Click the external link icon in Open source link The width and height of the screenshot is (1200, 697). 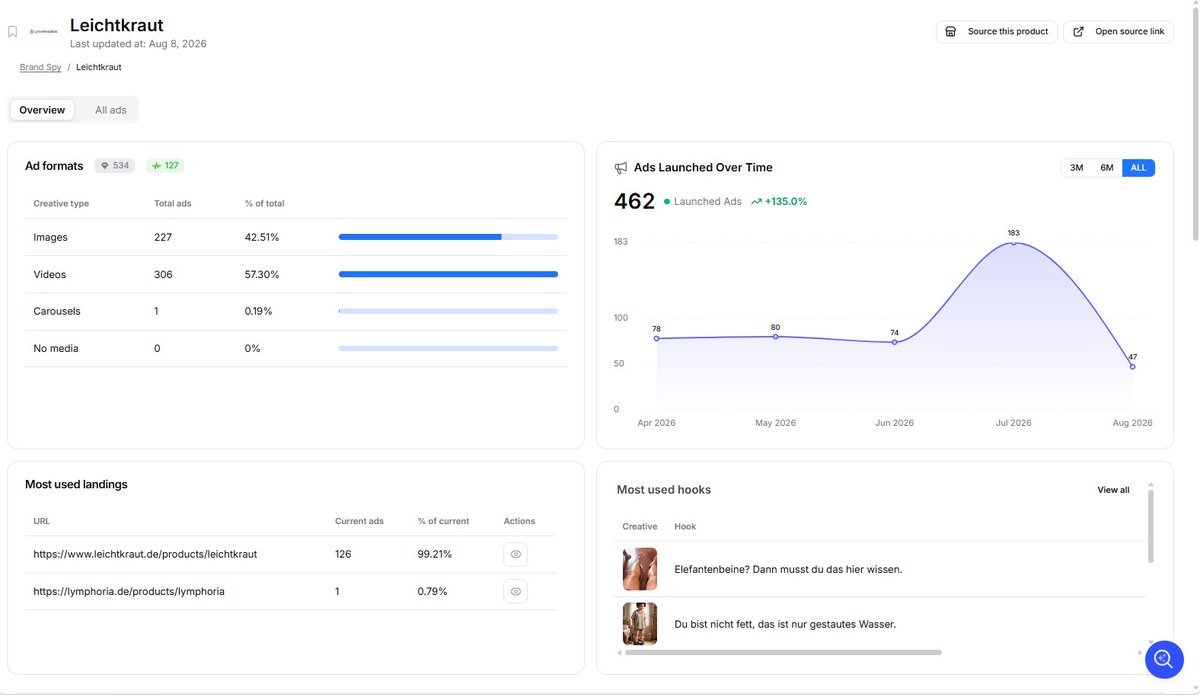(x=1078, y=32)
